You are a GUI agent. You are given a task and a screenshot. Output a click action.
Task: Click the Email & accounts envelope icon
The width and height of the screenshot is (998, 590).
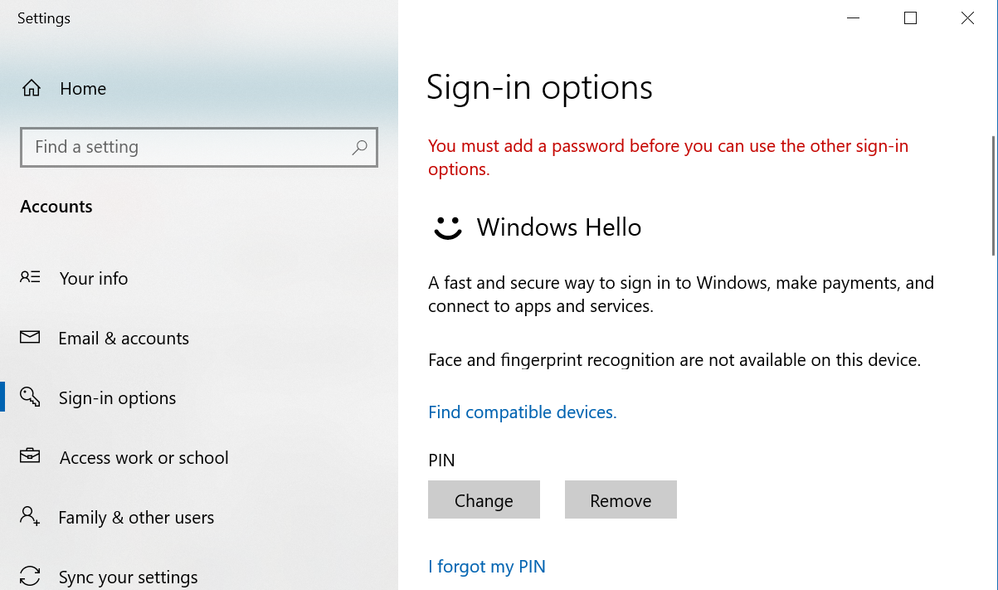tap(30, 338)
